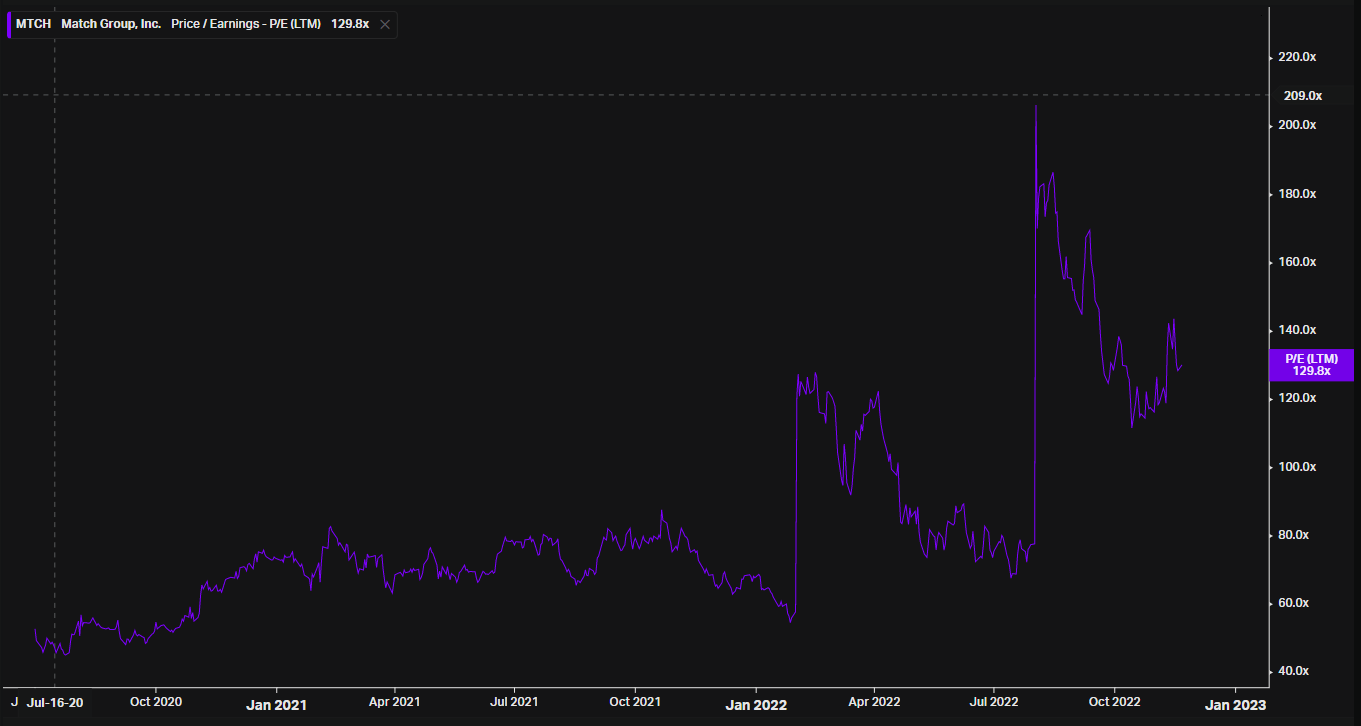This screenshot has width=1361, height=726.
Task: Click the 180.0x y-axis label
Action: pyautogui.click(x=1297, y=194)
